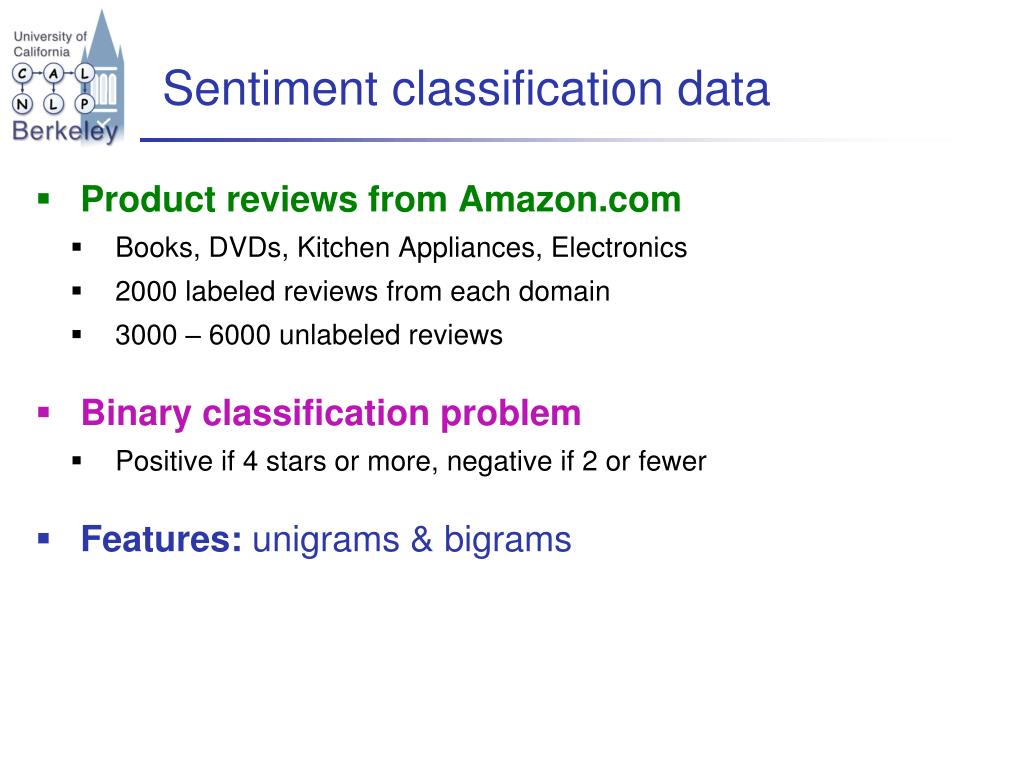
Task: Click the circled P node in logo
Action: pos(84,103)
